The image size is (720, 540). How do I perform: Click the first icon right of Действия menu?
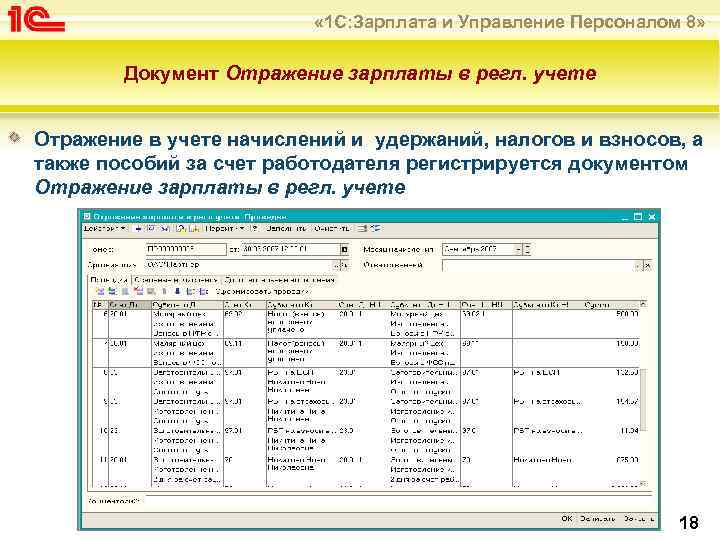[x=138, y=228]
